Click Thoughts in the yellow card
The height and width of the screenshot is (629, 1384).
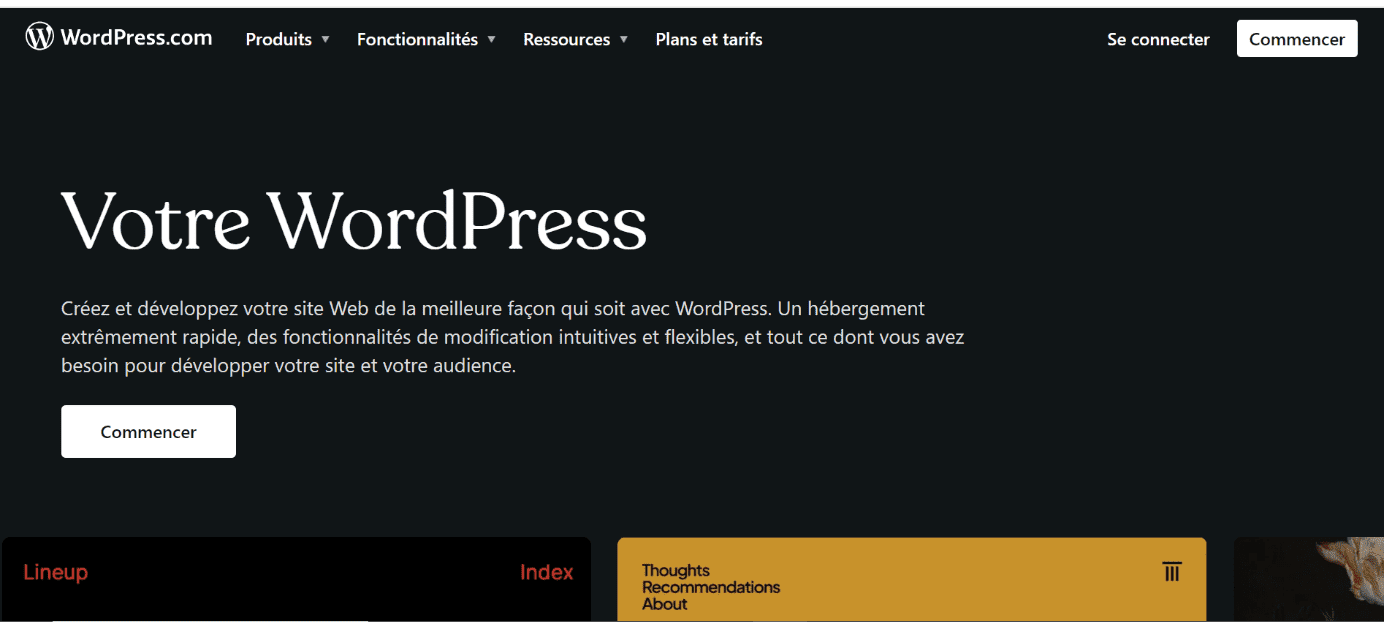(x=676, y=570)
